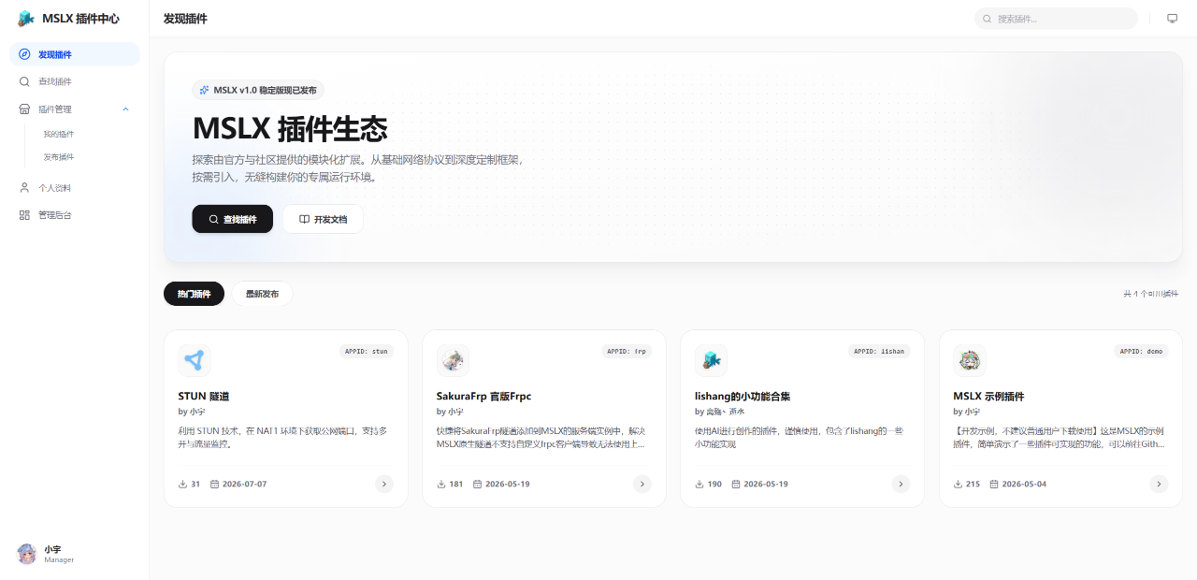Open 个人资料 in the sidebar
The height and width of the screenshot is (580, 1197).
pyautogui.click(x=74, y=188)
